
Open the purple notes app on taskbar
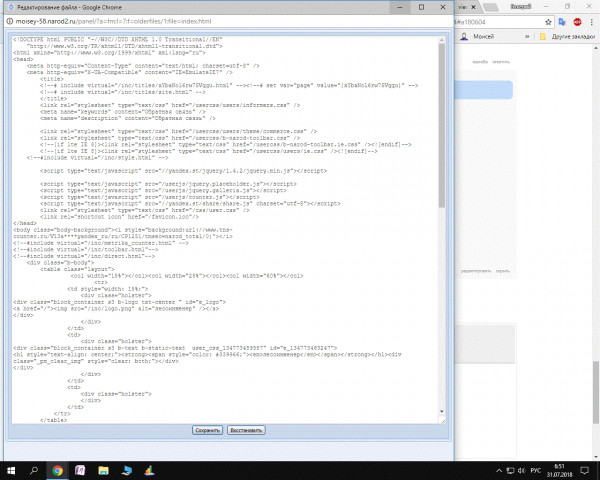(x=80, y=470)
